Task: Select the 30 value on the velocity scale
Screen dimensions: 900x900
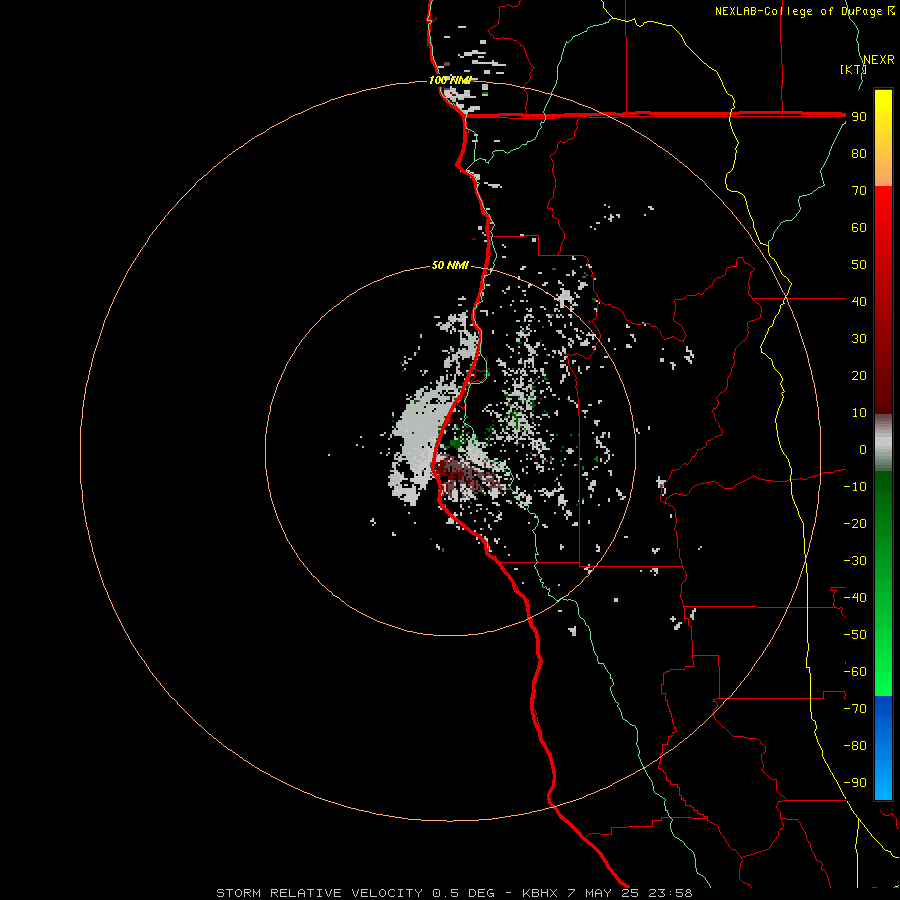Action: 859,339
